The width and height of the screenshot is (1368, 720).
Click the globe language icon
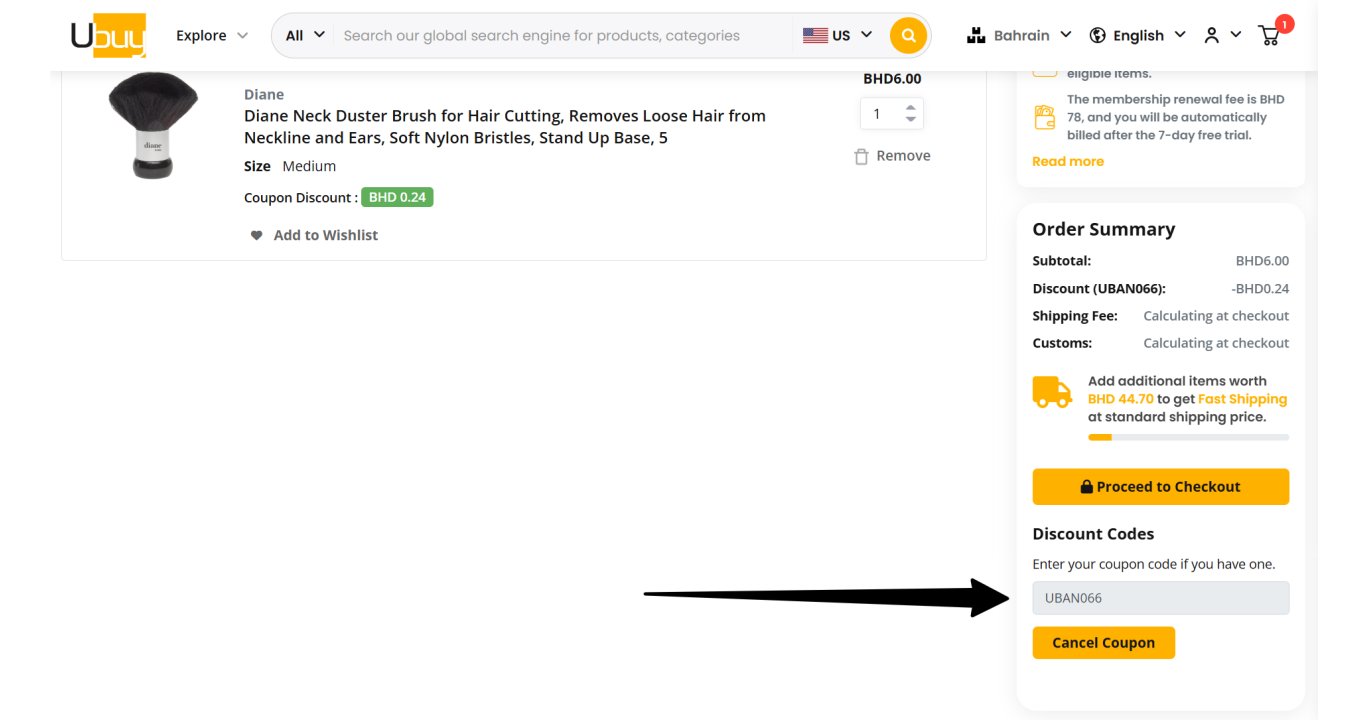coord(1097,35)
